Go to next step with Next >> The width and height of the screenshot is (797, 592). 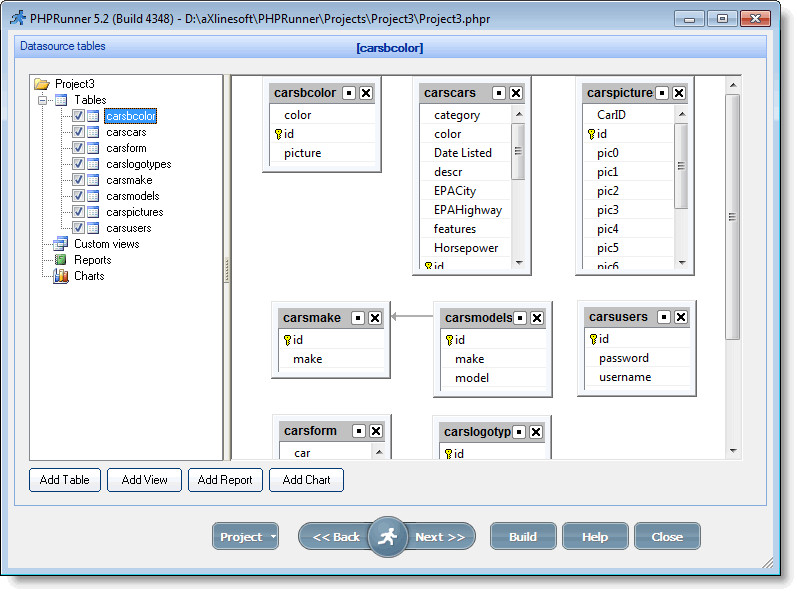click(x=440, y=537)
